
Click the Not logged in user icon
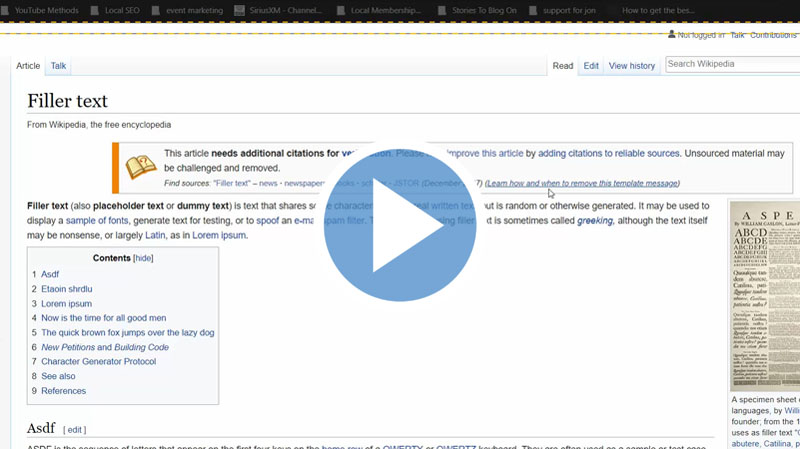672,35
